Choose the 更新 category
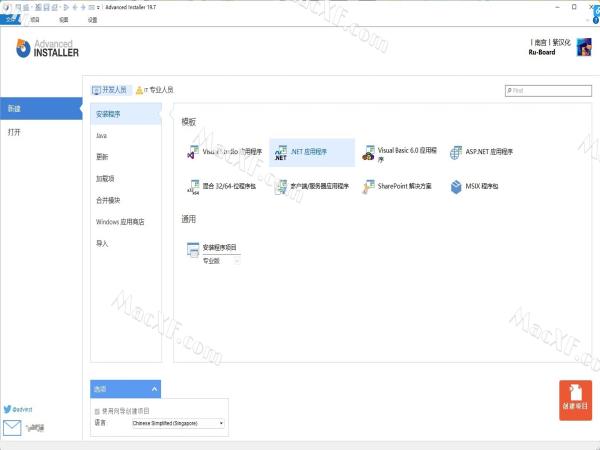 (126, 157)
